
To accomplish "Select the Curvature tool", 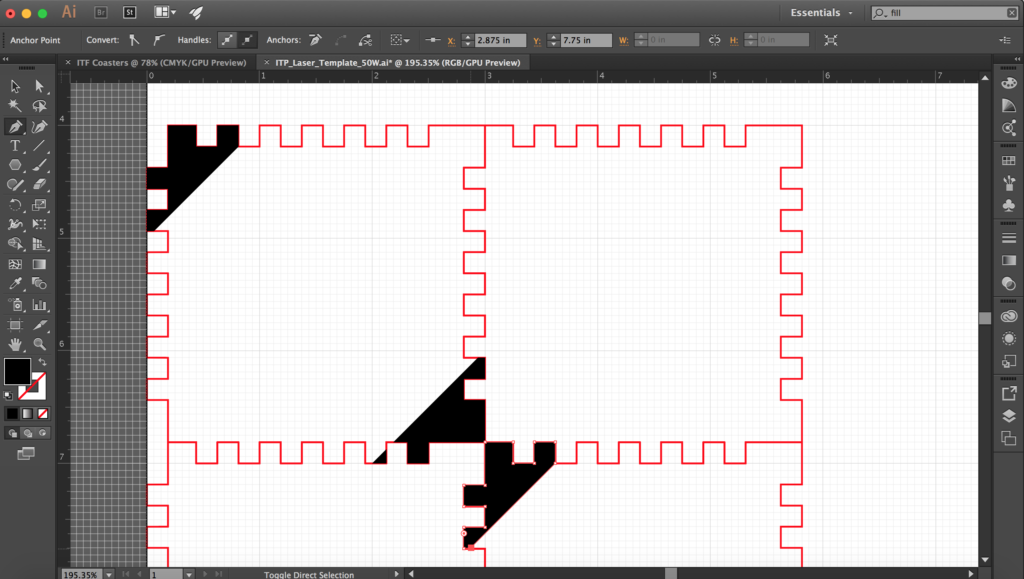I will point(39,126).
